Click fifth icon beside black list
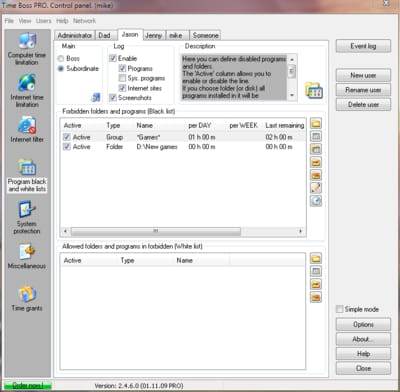 click(316, 175)
